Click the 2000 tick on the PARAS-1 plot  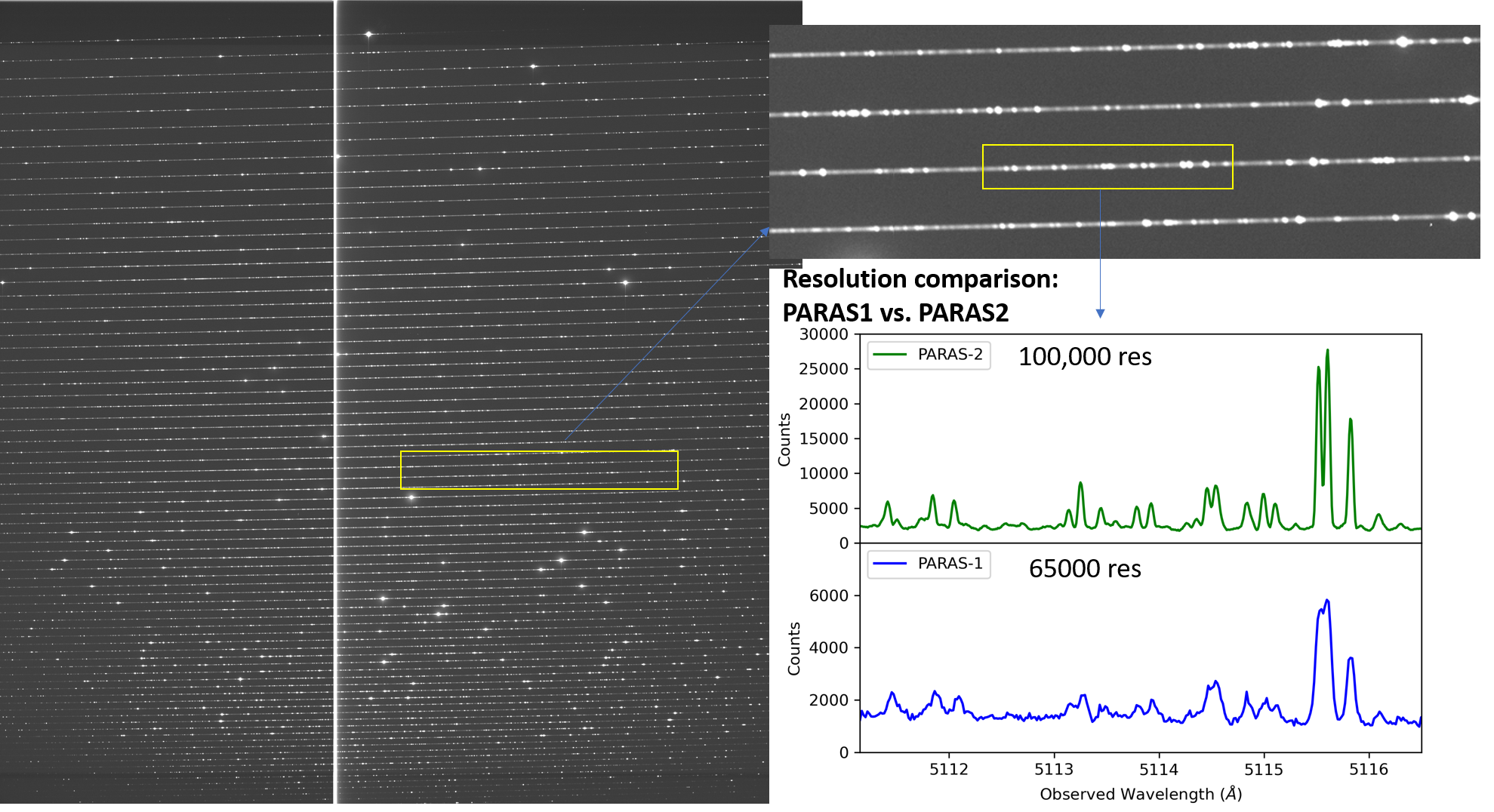[x=829, y=700]
